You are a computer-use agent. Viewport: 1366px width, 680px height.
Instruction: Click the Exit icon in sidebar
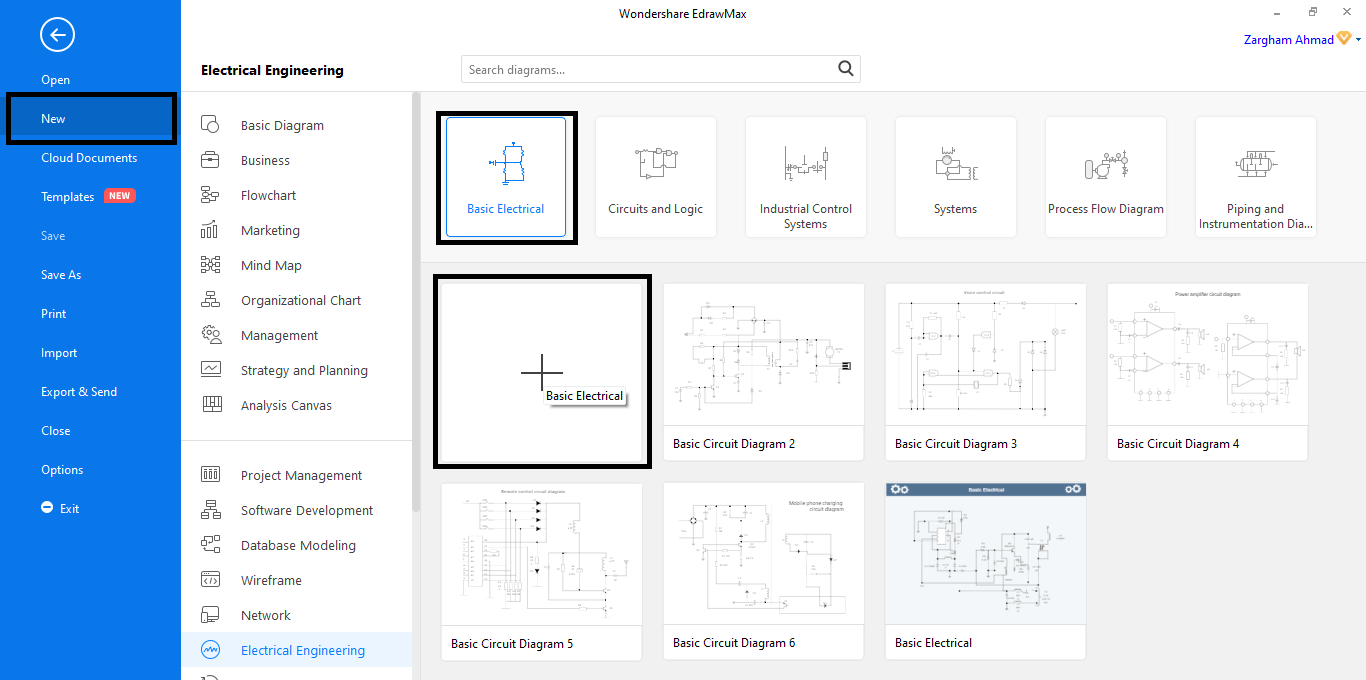pyautogui.click(x=47, y=508)
